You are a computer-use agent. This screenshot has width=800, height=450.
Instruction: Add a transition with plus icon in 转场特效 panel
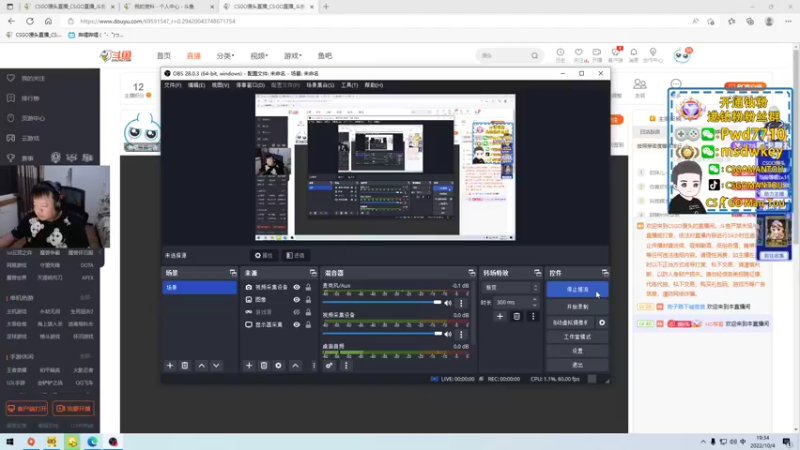tap(500, 316)
